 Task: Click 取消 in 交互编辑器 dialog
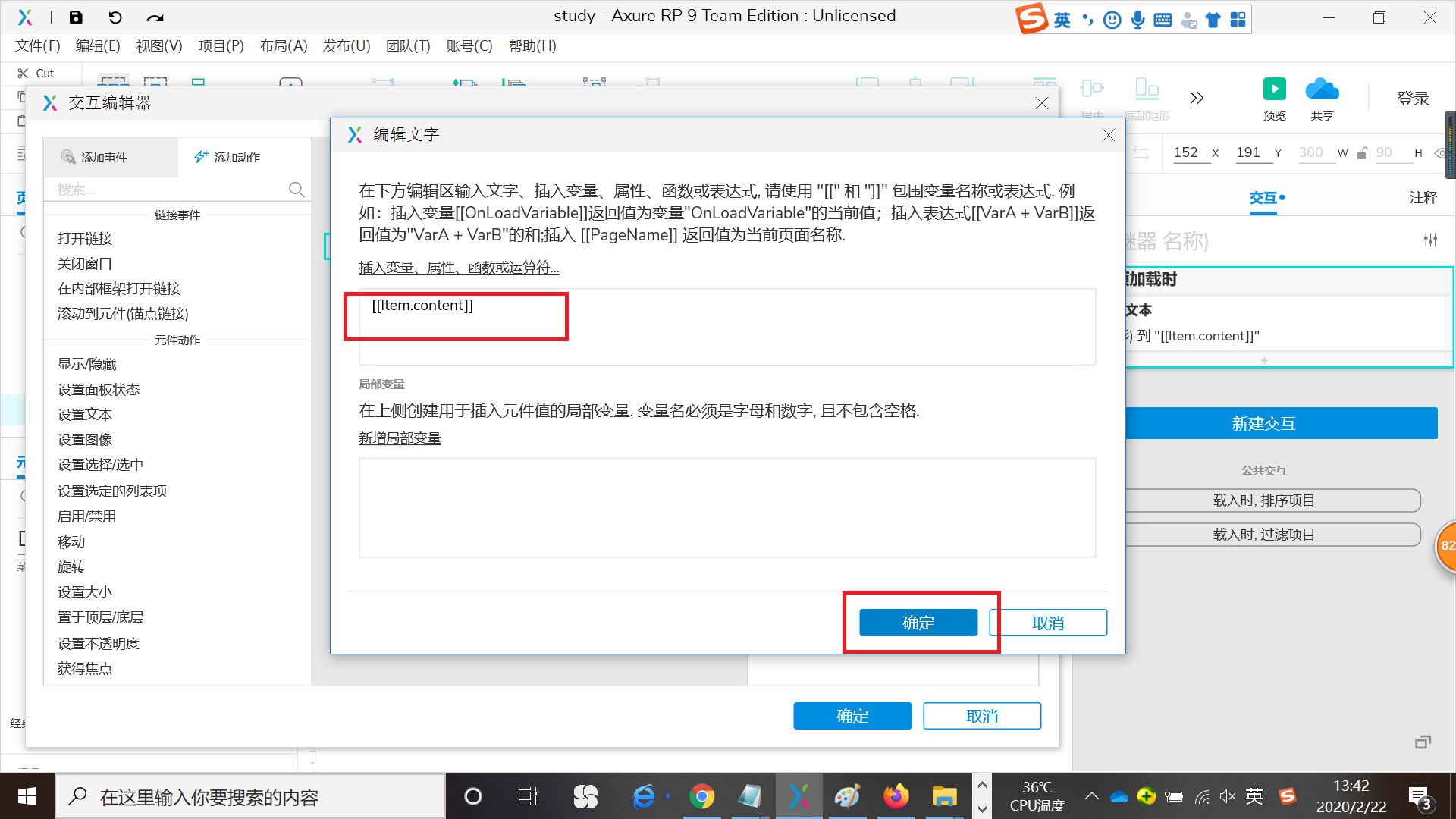coord(982,716)
